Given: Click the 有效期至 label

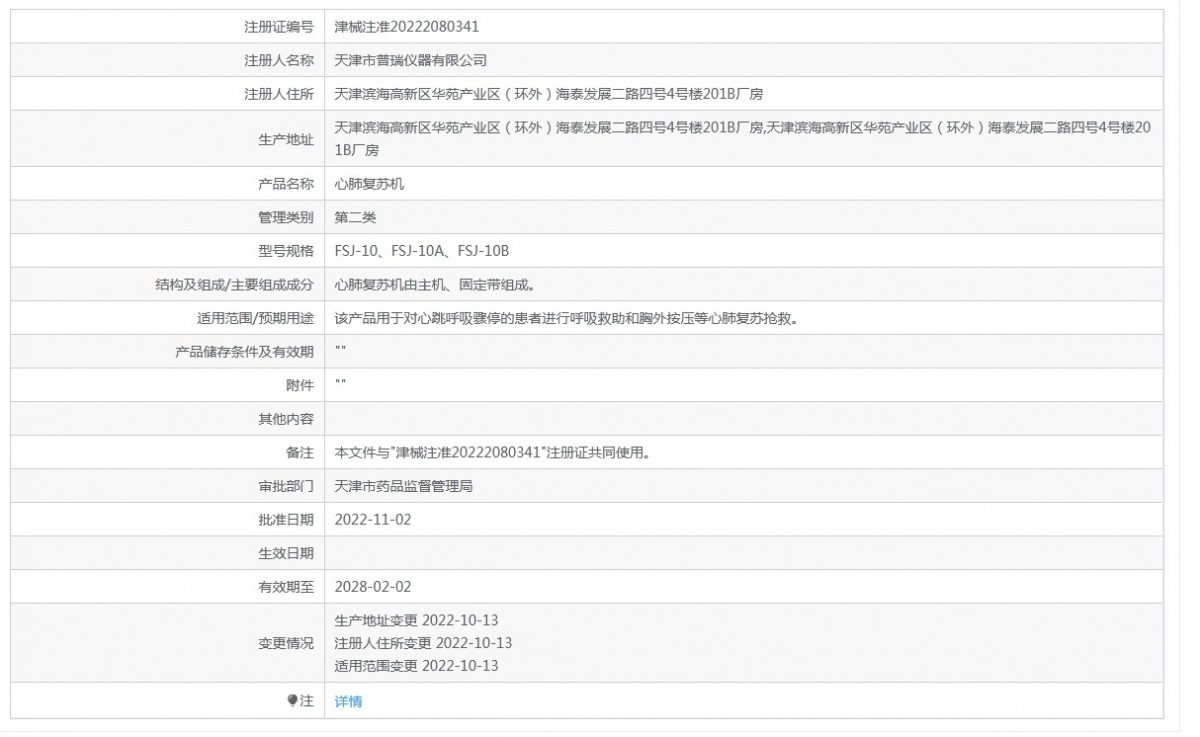Looking at the screenshot, I should point(286,587).
